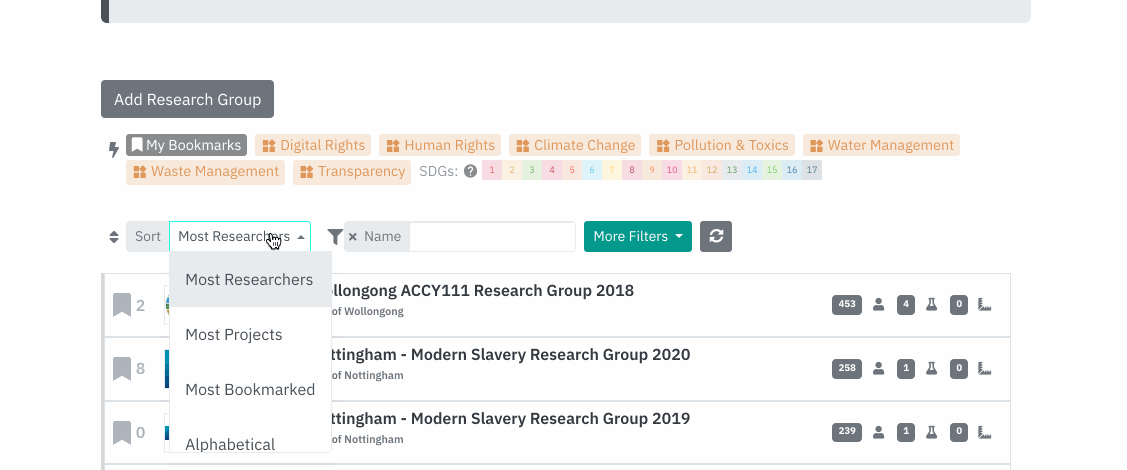Click the 453 researchers badge
1127x470 pixels.
click(847, 305)
